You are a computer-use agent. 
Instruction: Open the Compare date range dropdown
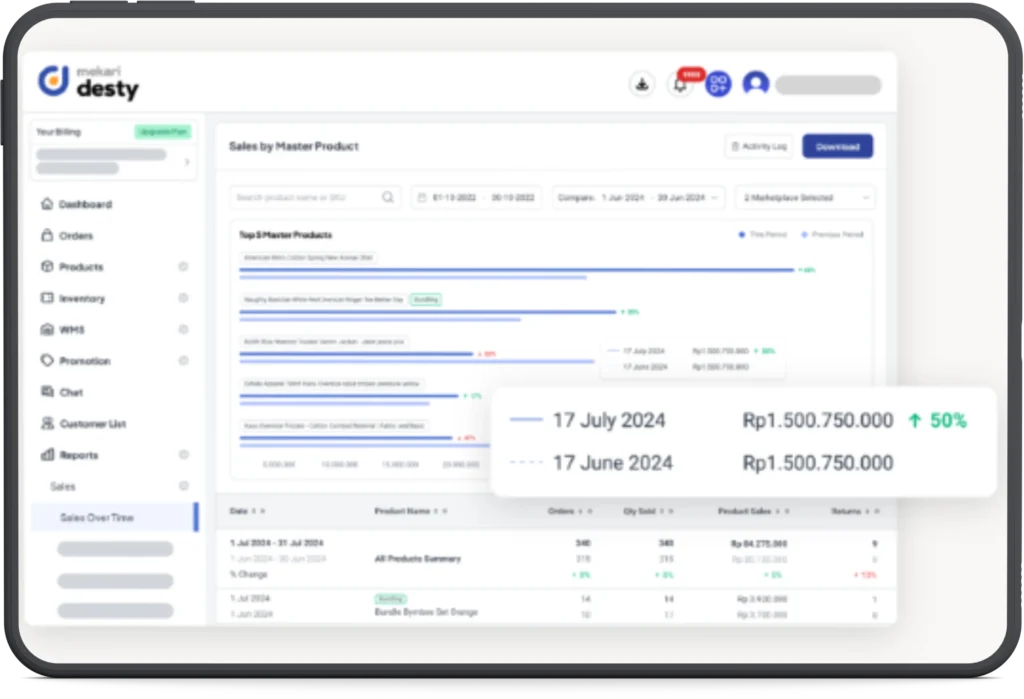click(x=638, y=198)
